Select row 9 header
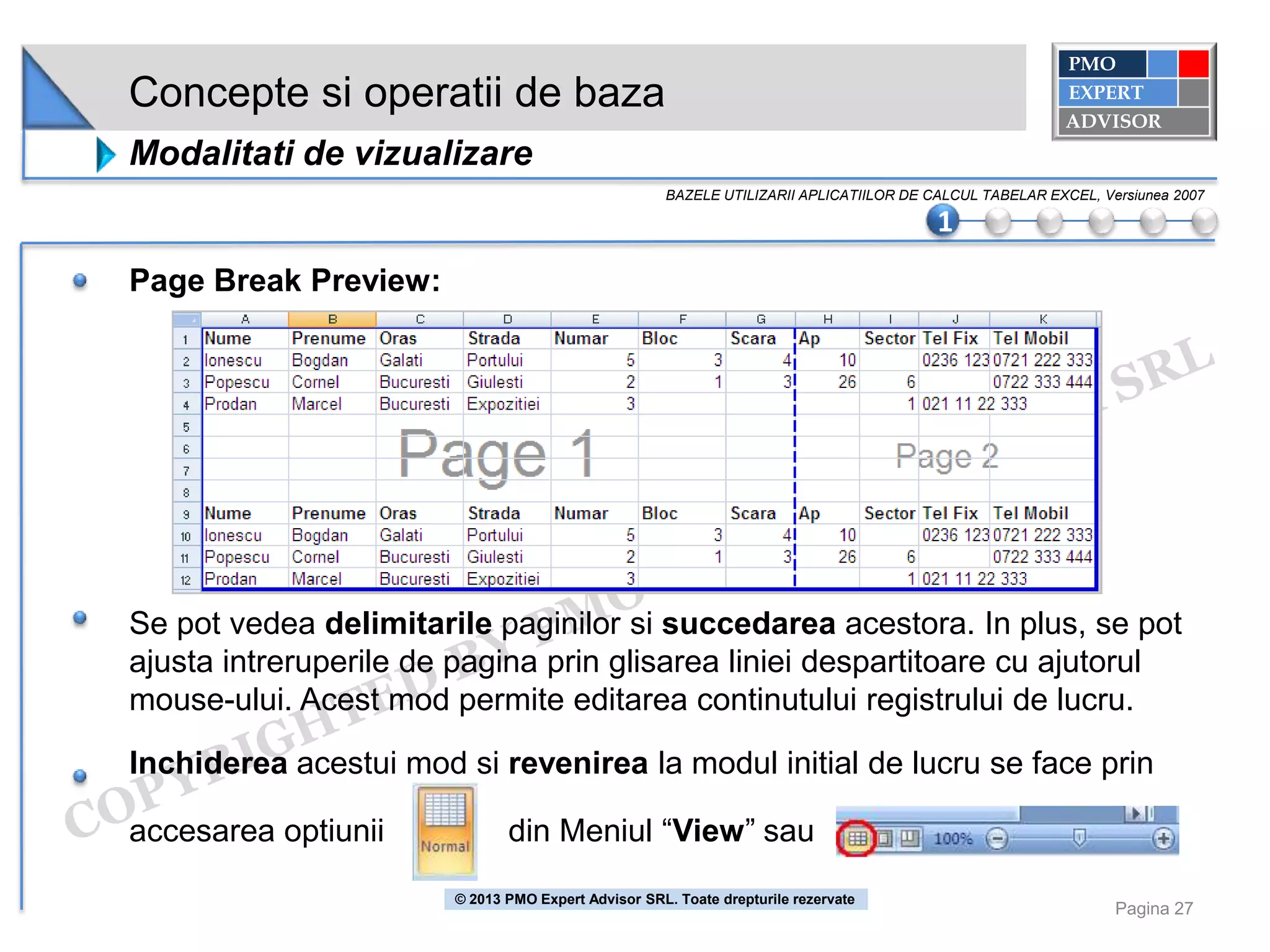 click(x=186, y=514)
